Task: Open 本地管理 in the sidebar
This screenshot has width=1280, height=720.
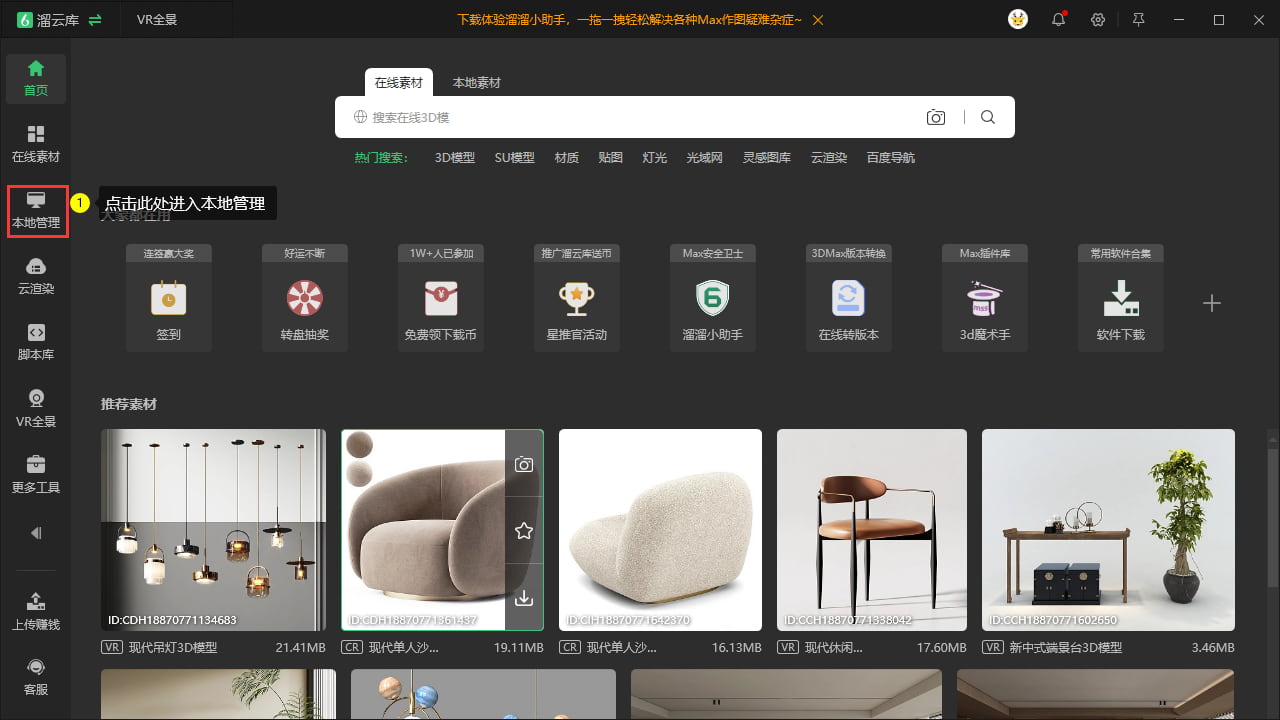Action: click(x=38, y=211)
